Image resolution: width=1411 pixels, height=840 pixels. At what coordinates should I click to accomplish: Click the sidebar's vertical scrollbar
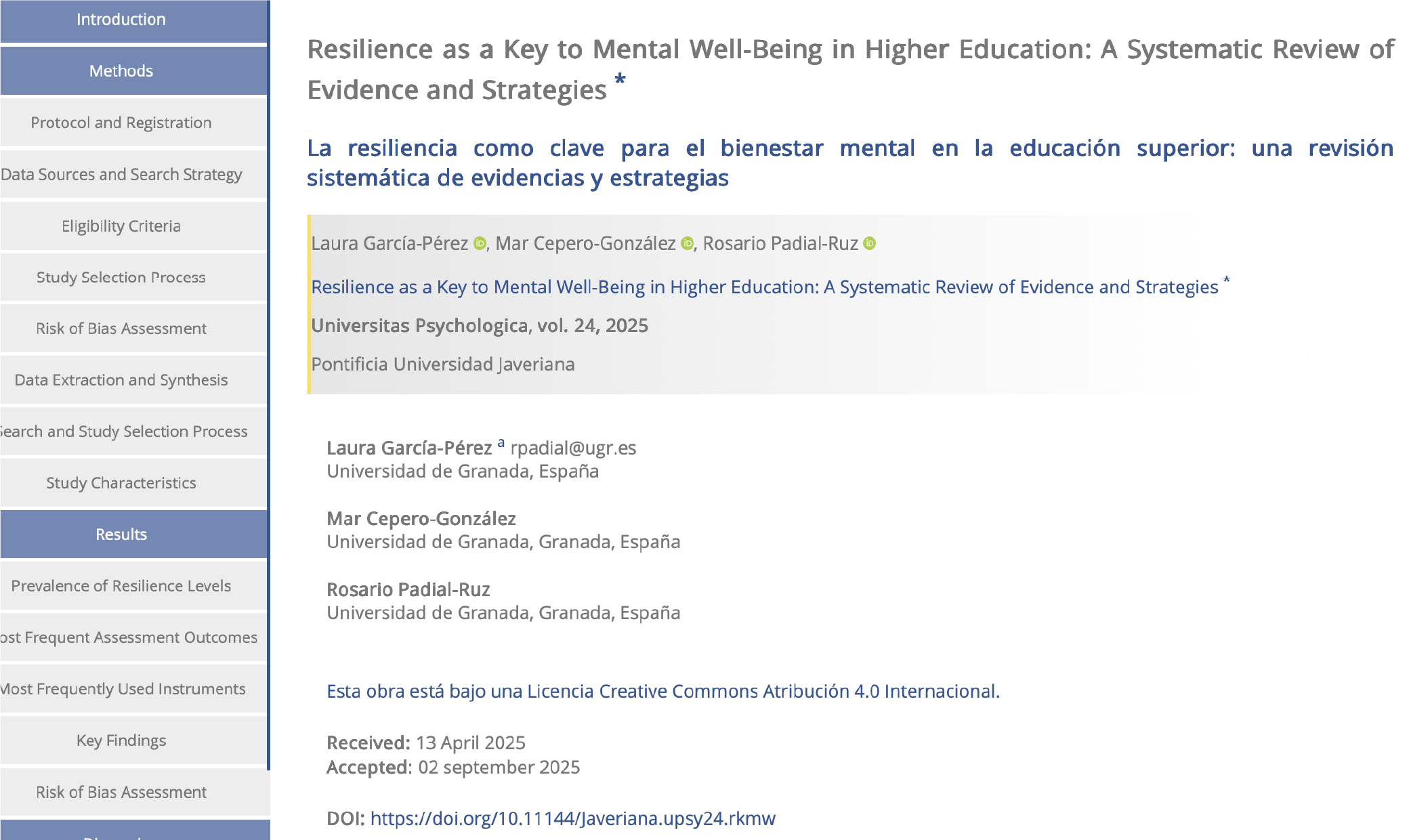[269, 385]
